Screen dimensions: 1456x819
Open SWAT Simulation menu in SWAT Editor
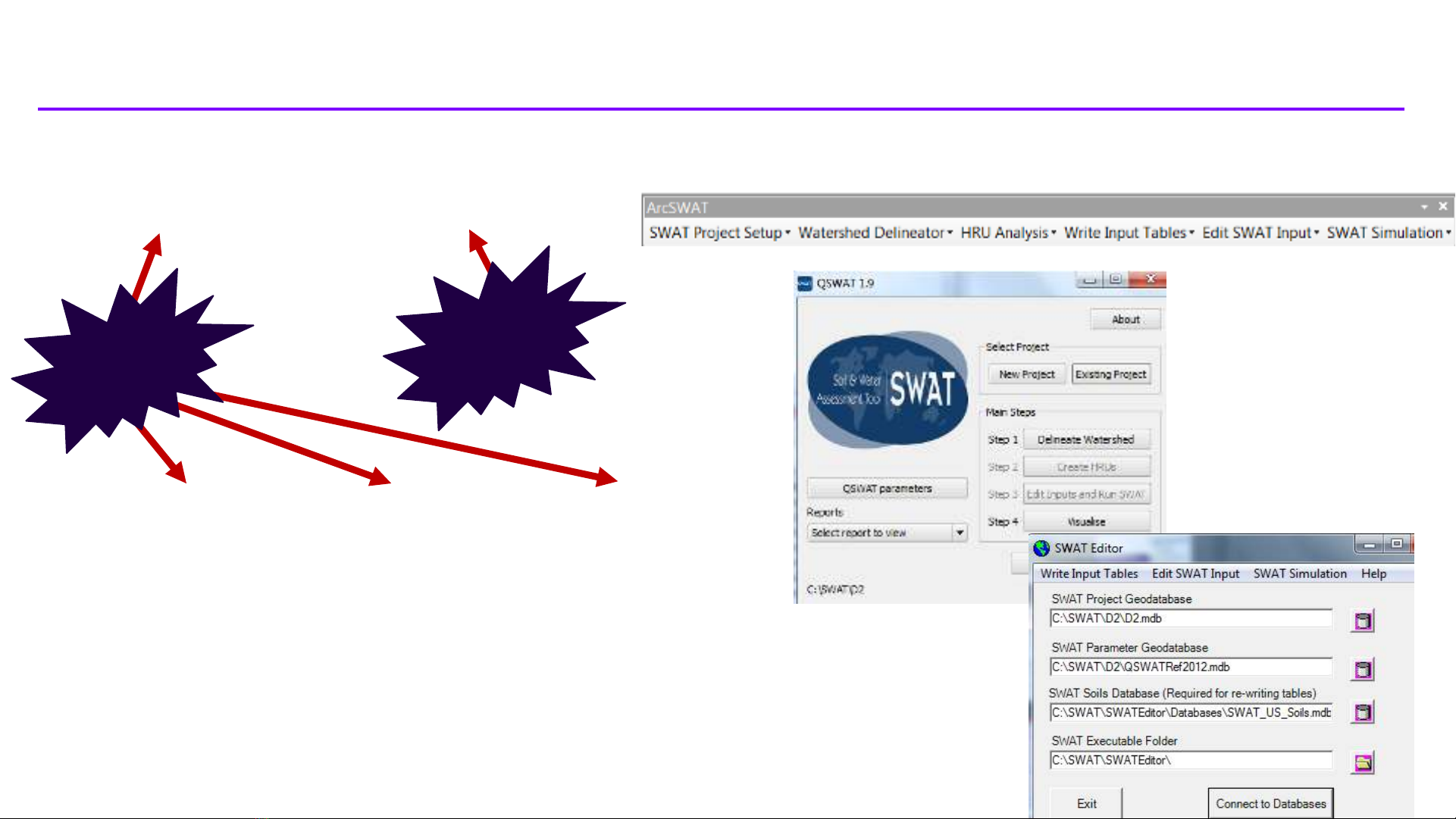(1300, 574)
